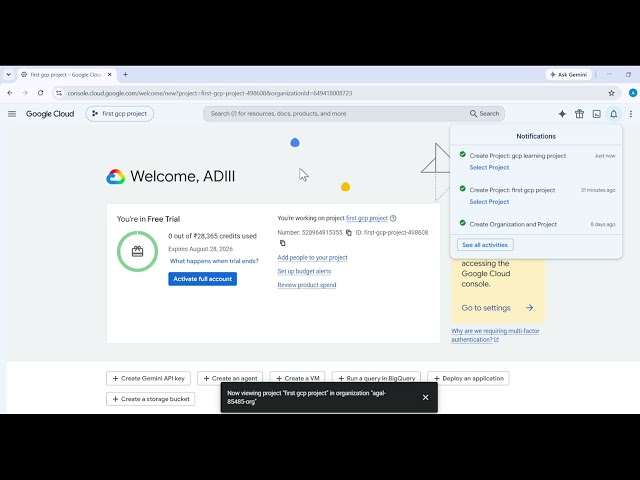Open Set up budget alerts link
The height and width of the screenshot is (480, 640).
pyautogui.click(x=304, y=271)
